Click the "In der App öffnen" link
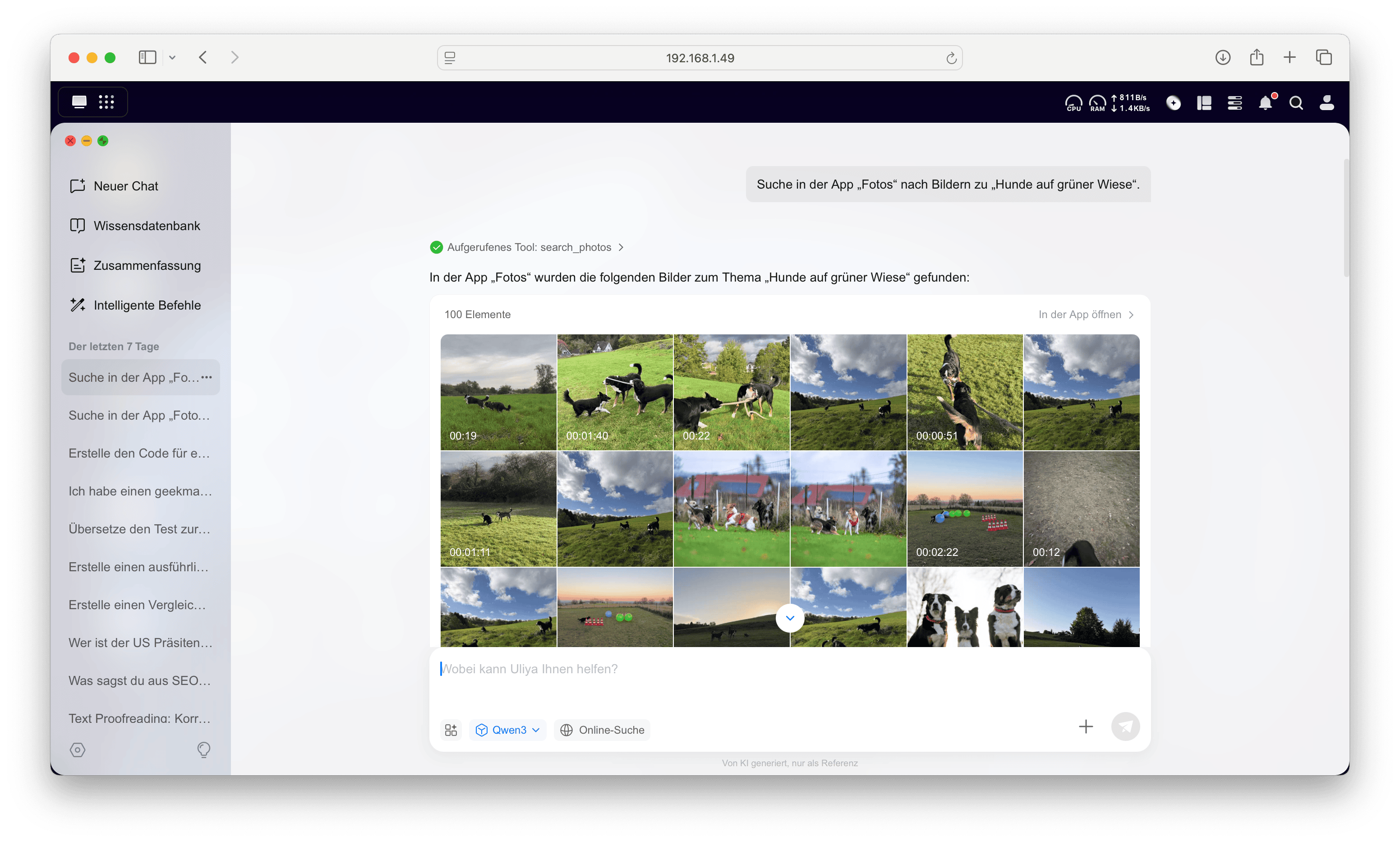Image resolution: width=1400 pixels, height=842 pixels. click(1085, 315)
